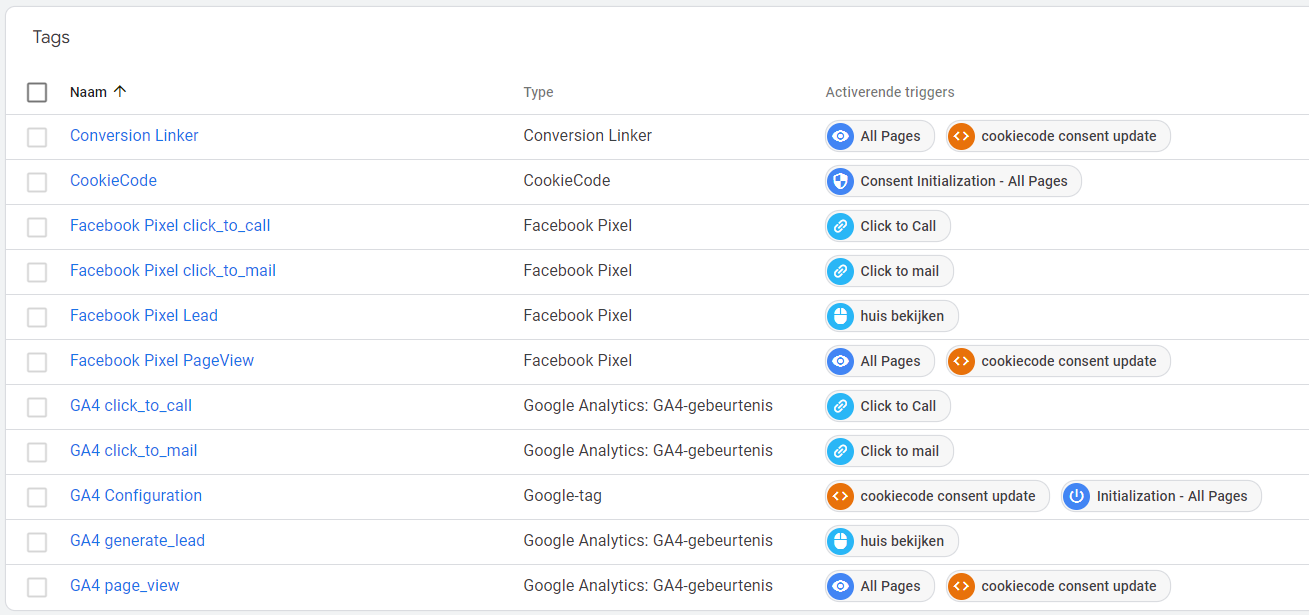The height and width of the screenshot is (615, 1309).
Task: Open the GA4 generate_lead tag
Action: [x=137, y=541]
